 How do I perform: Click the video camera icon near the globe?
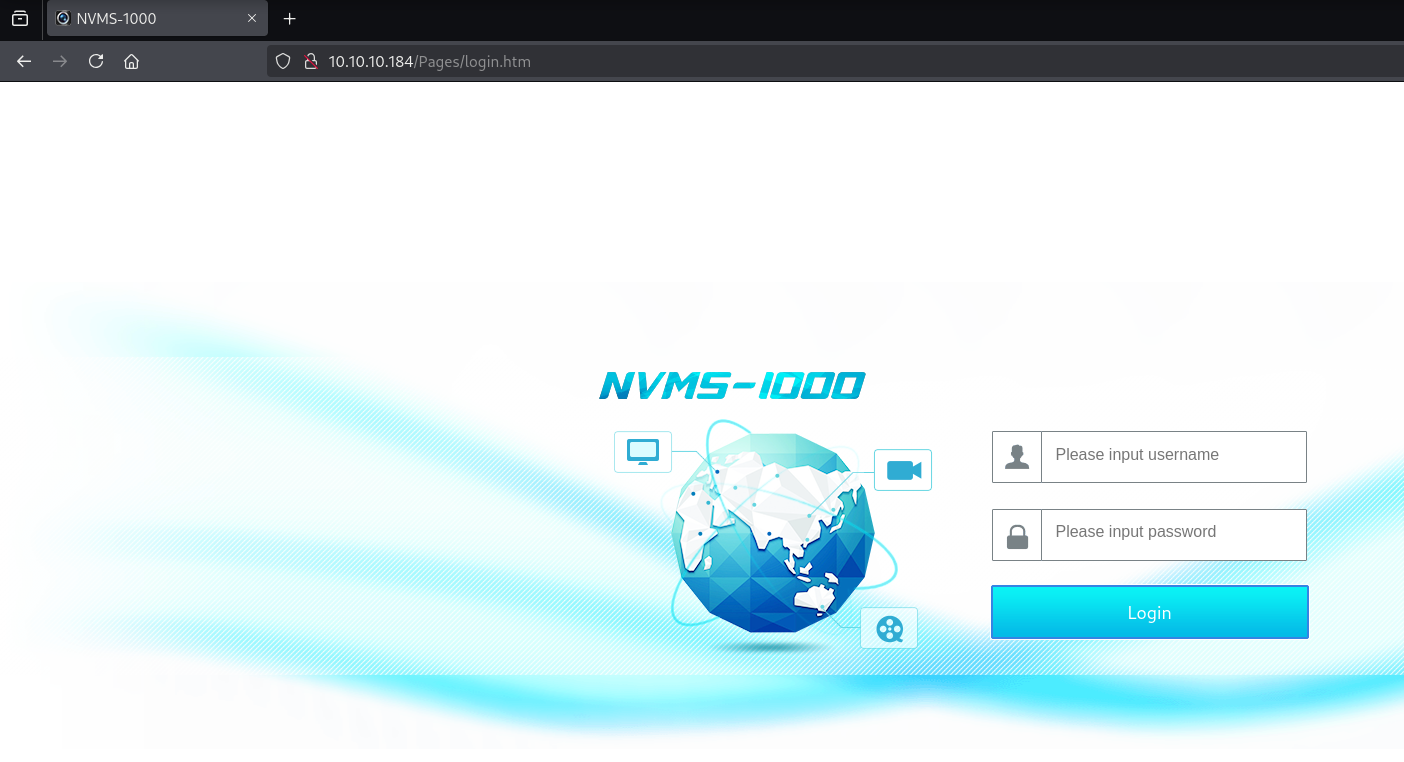click(902, 470)
